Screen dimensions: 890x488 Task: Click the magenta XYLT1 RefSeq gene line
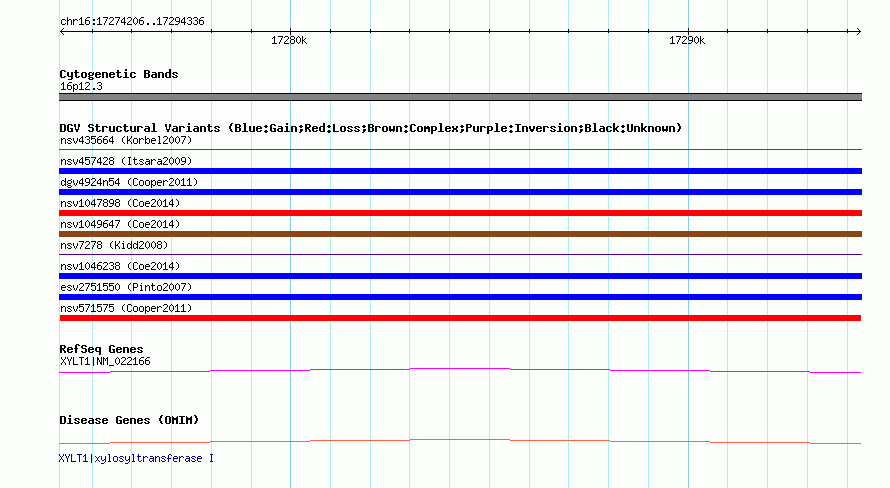(460, 371)
